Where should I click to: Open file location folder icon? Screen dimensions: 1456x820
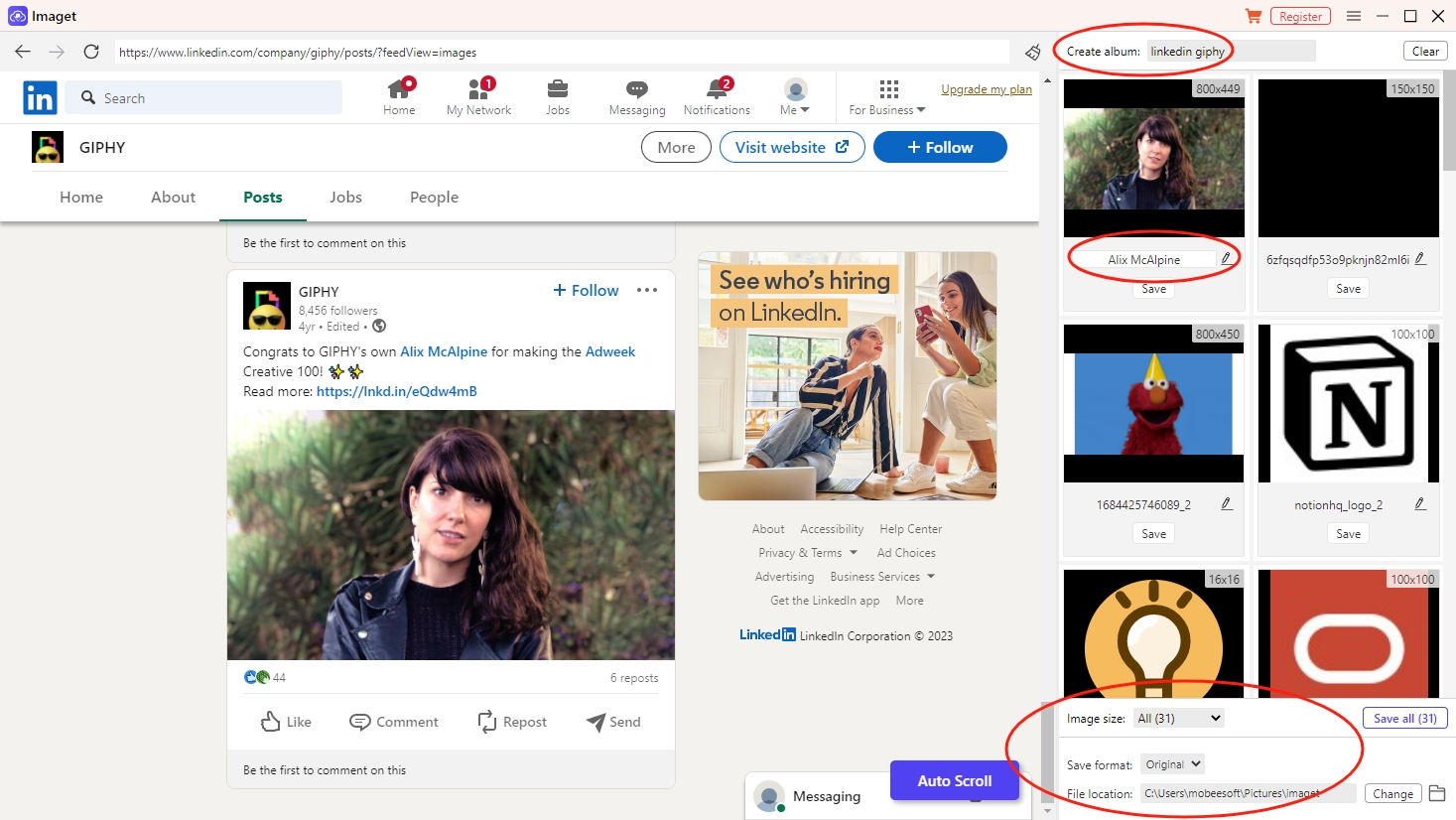pyautogui.click(x=1436, y=793)
